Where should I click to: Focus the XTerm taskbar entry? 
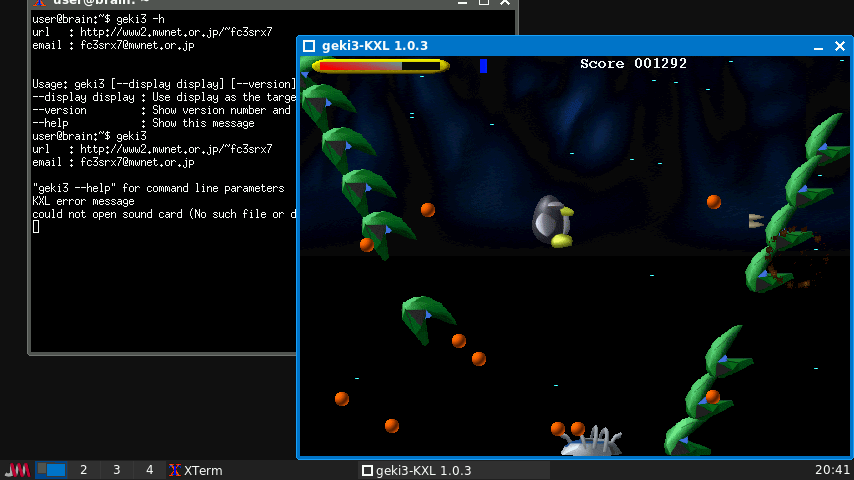click(203, 470)
